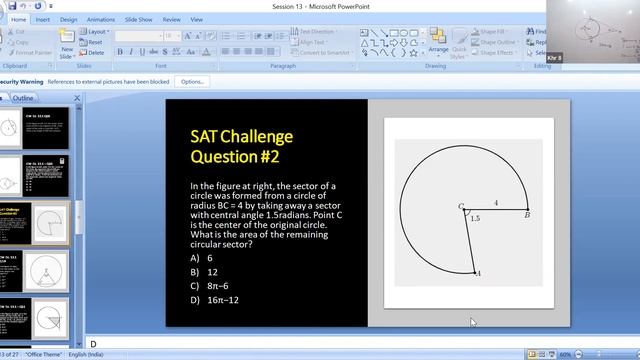This screenshot has width=640, height=360.
Task: Open the Animations tab
Action: (100, 20)
